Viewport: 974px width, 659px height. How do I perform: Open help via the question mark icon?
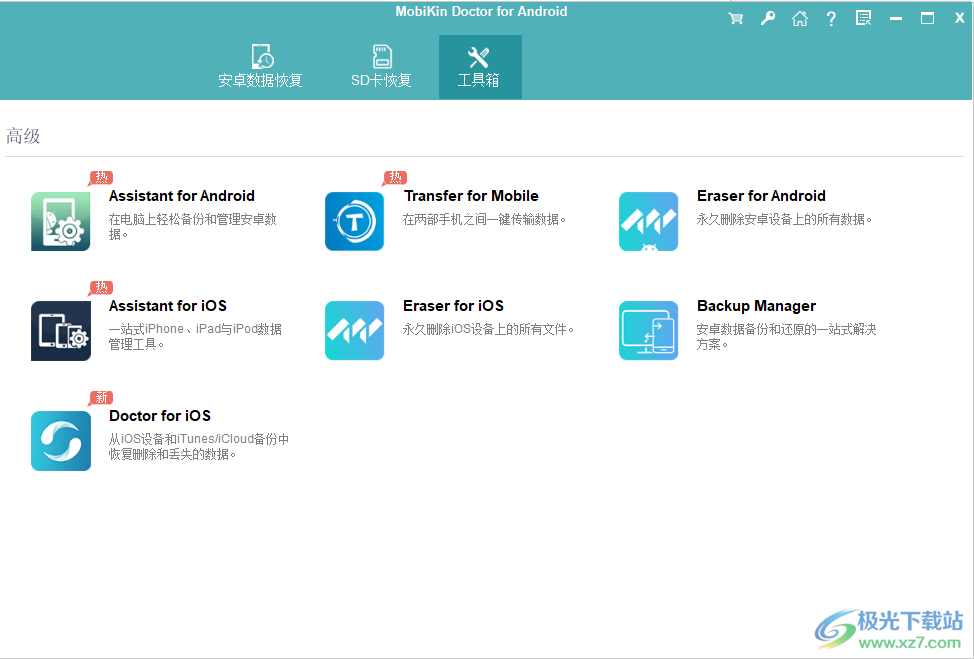(831, 17)
